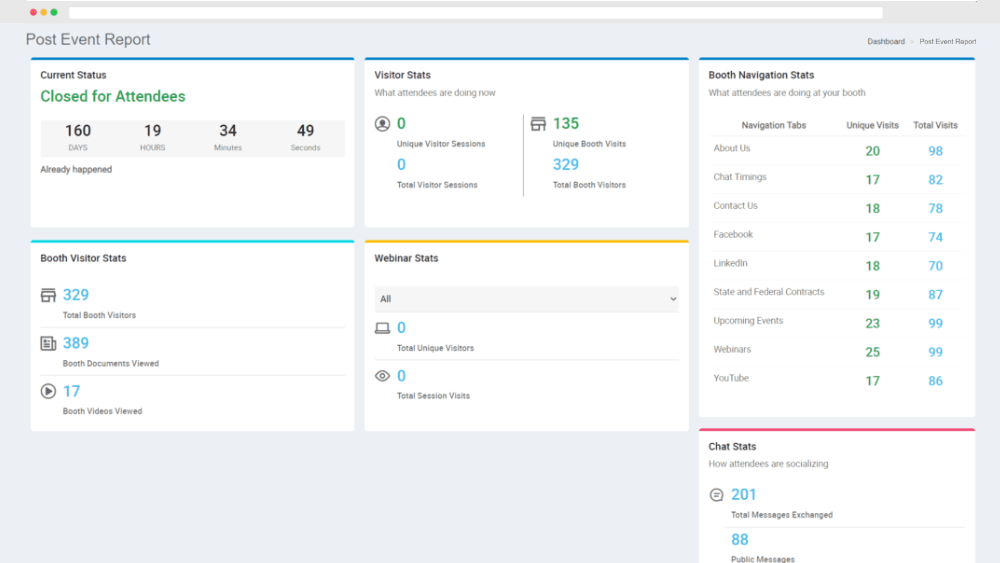Click the storefront icon beside Unique Booth Visits

(538, 124)
